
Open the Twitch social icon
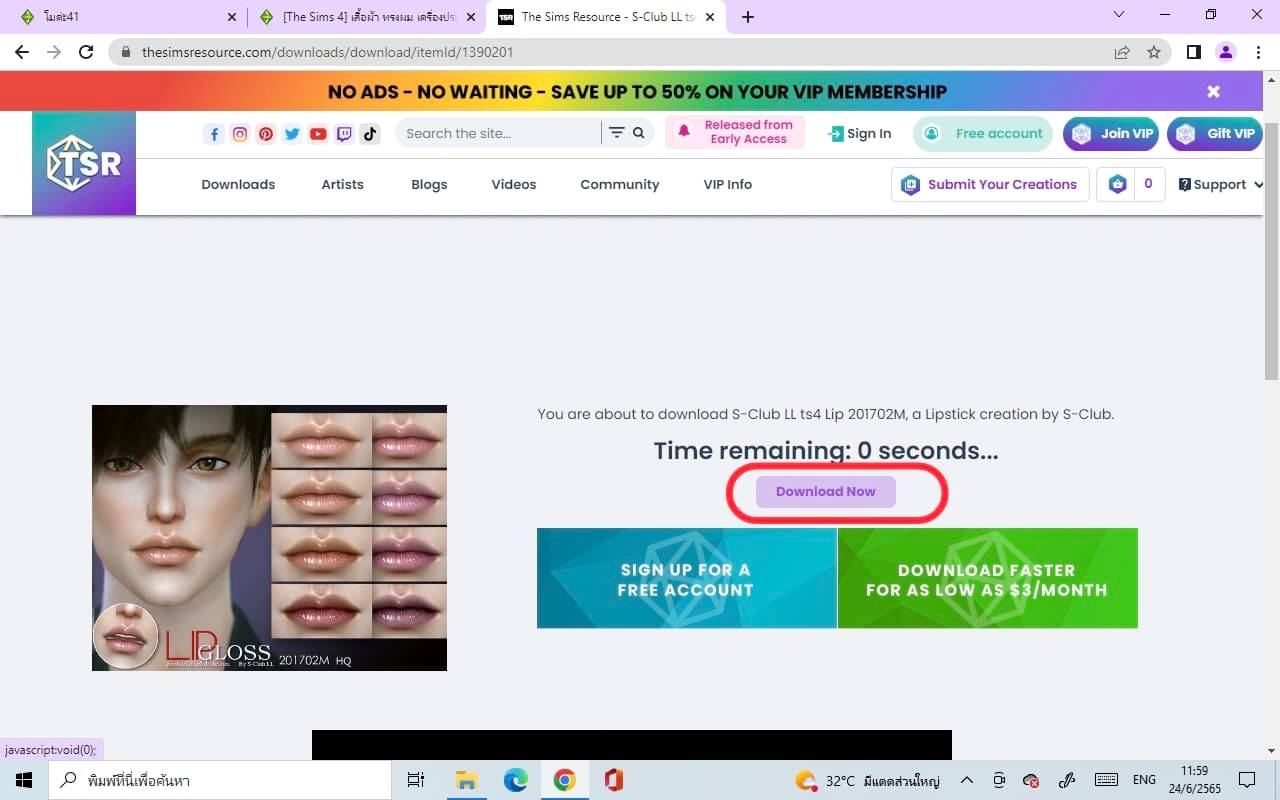pyautogui.click(x=344, y=134)
